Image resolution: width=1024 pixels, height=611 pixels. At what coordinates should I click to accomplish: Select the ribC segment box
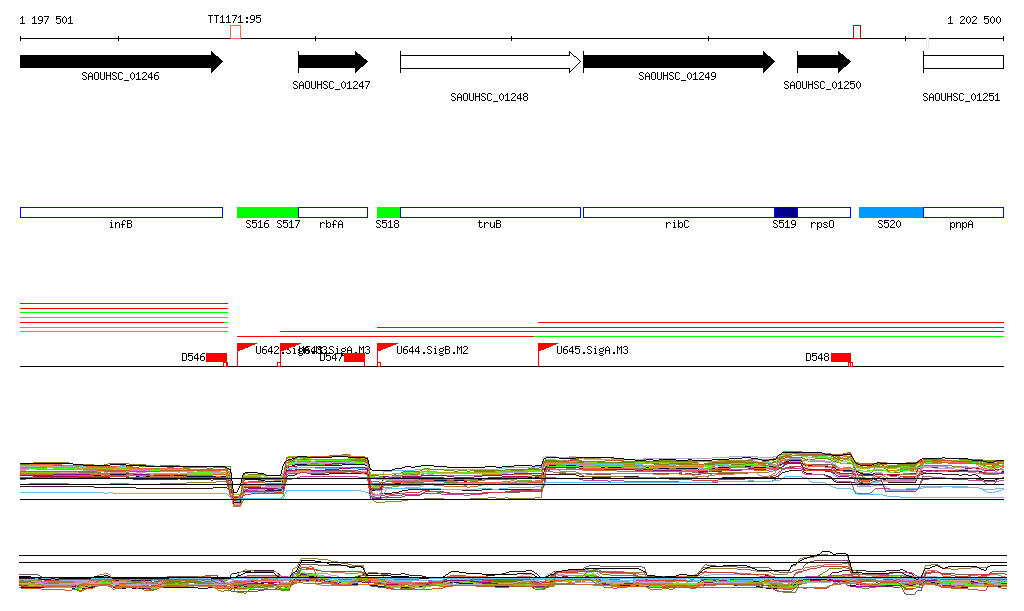(x=677, y=212)
